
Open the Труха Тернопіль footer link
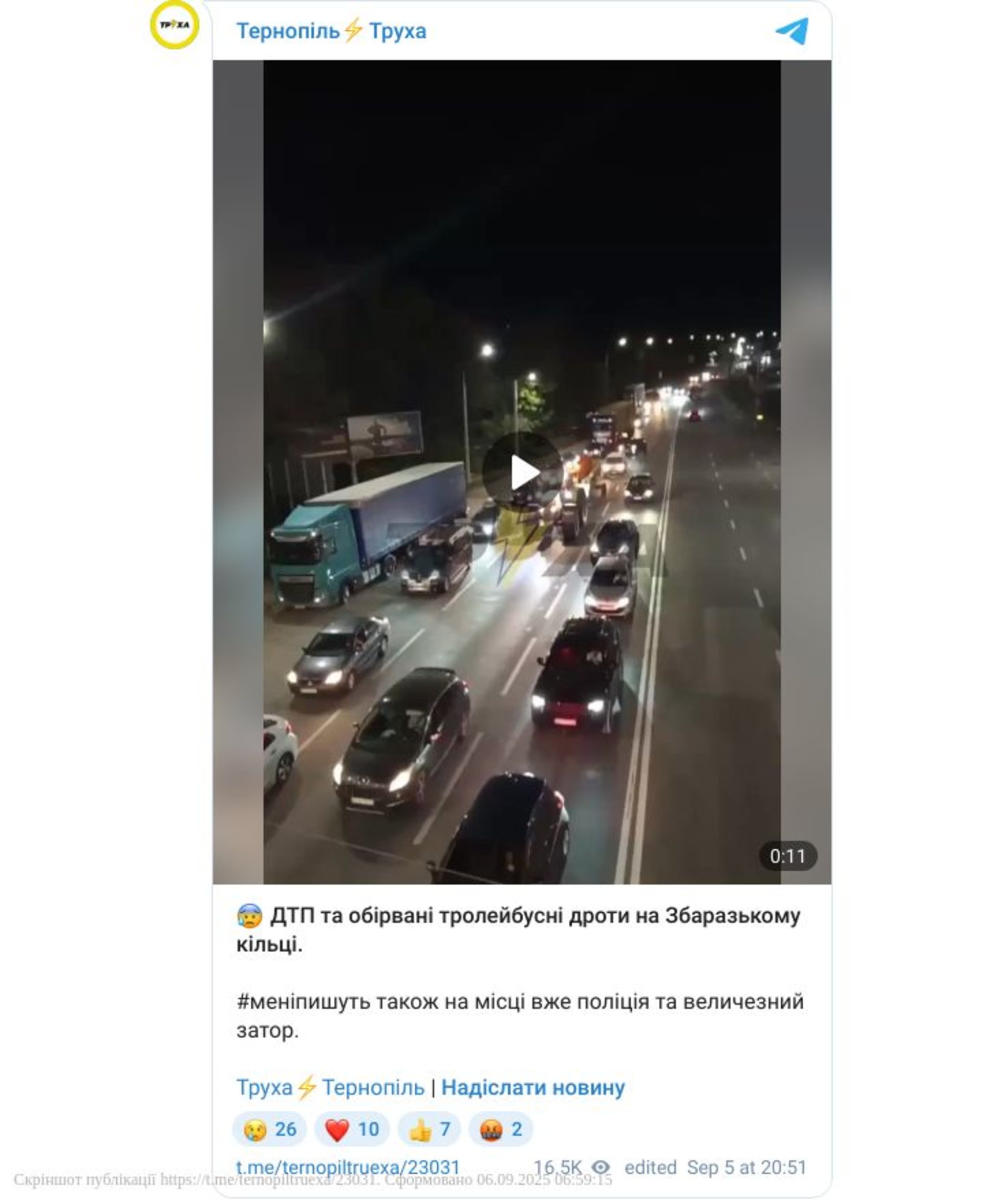pyautogui.click(x=330, y=1087)
